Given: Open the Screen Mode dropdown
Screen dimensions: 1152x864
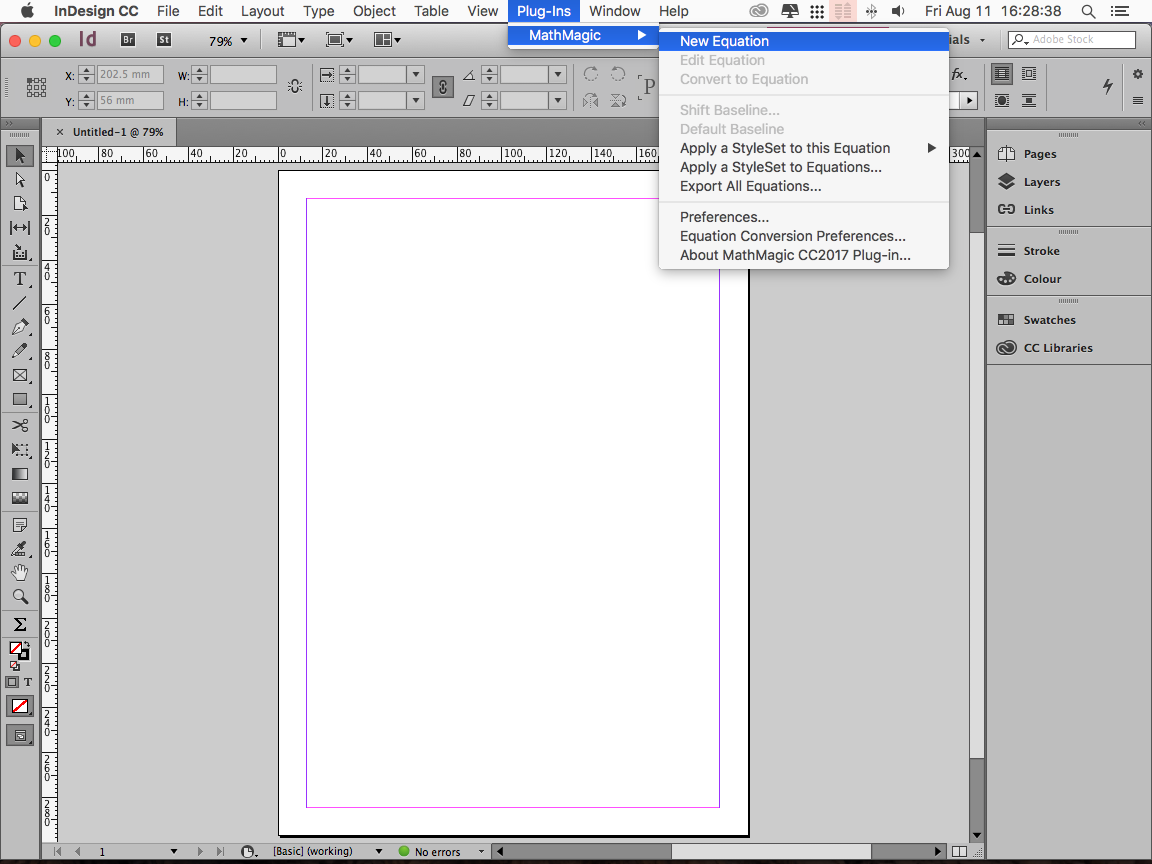Looking at the screenshot, I should (x=339, y=40).
